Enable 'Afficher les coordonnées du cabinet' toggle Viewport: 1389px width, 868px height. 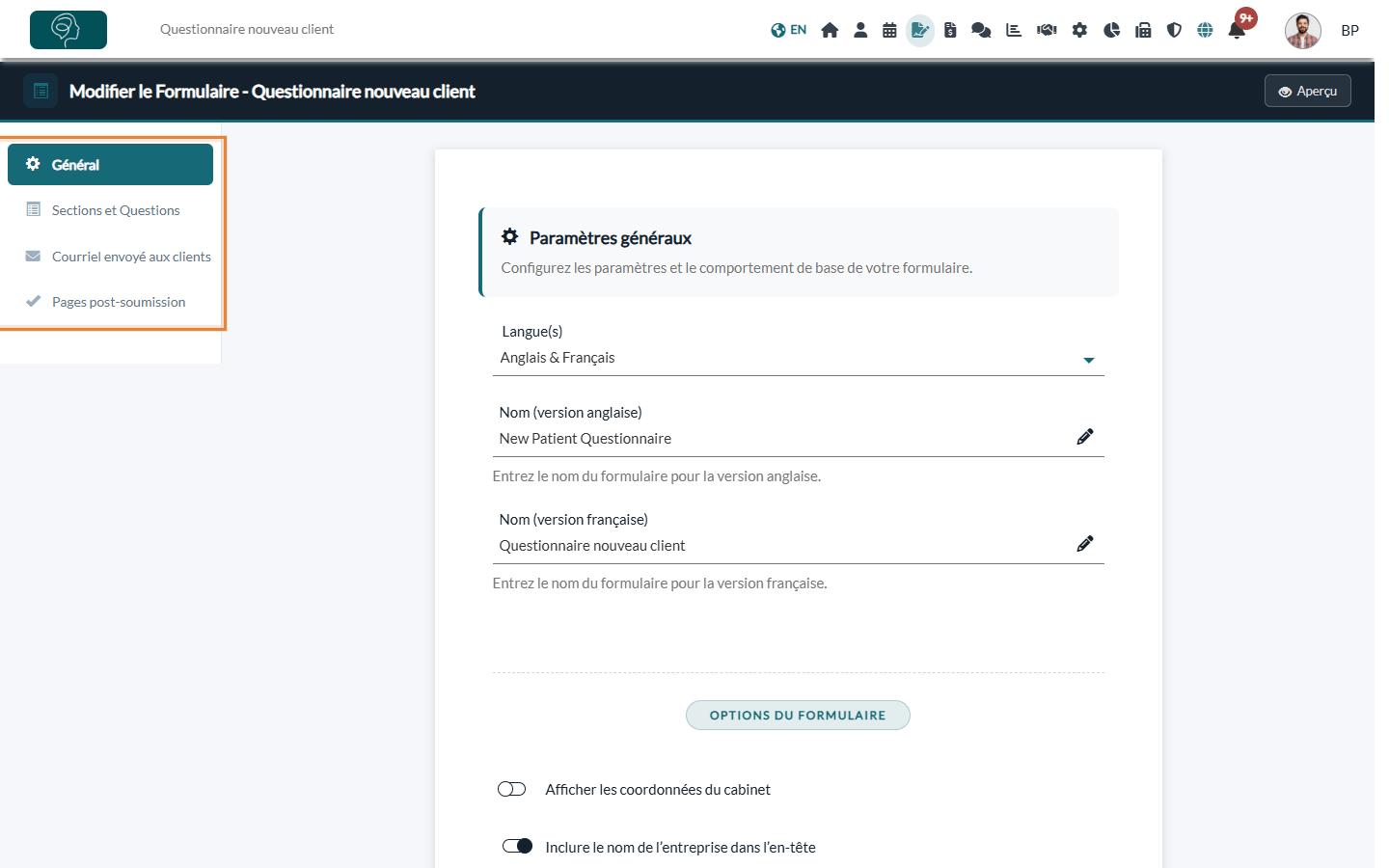[x=511, y=789]
